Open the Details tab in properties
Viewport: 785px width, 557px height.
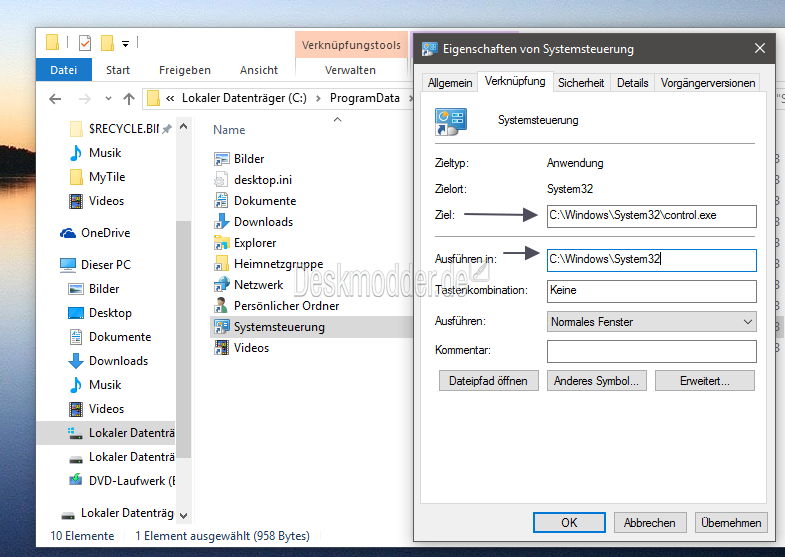click(x=632, y=83)
